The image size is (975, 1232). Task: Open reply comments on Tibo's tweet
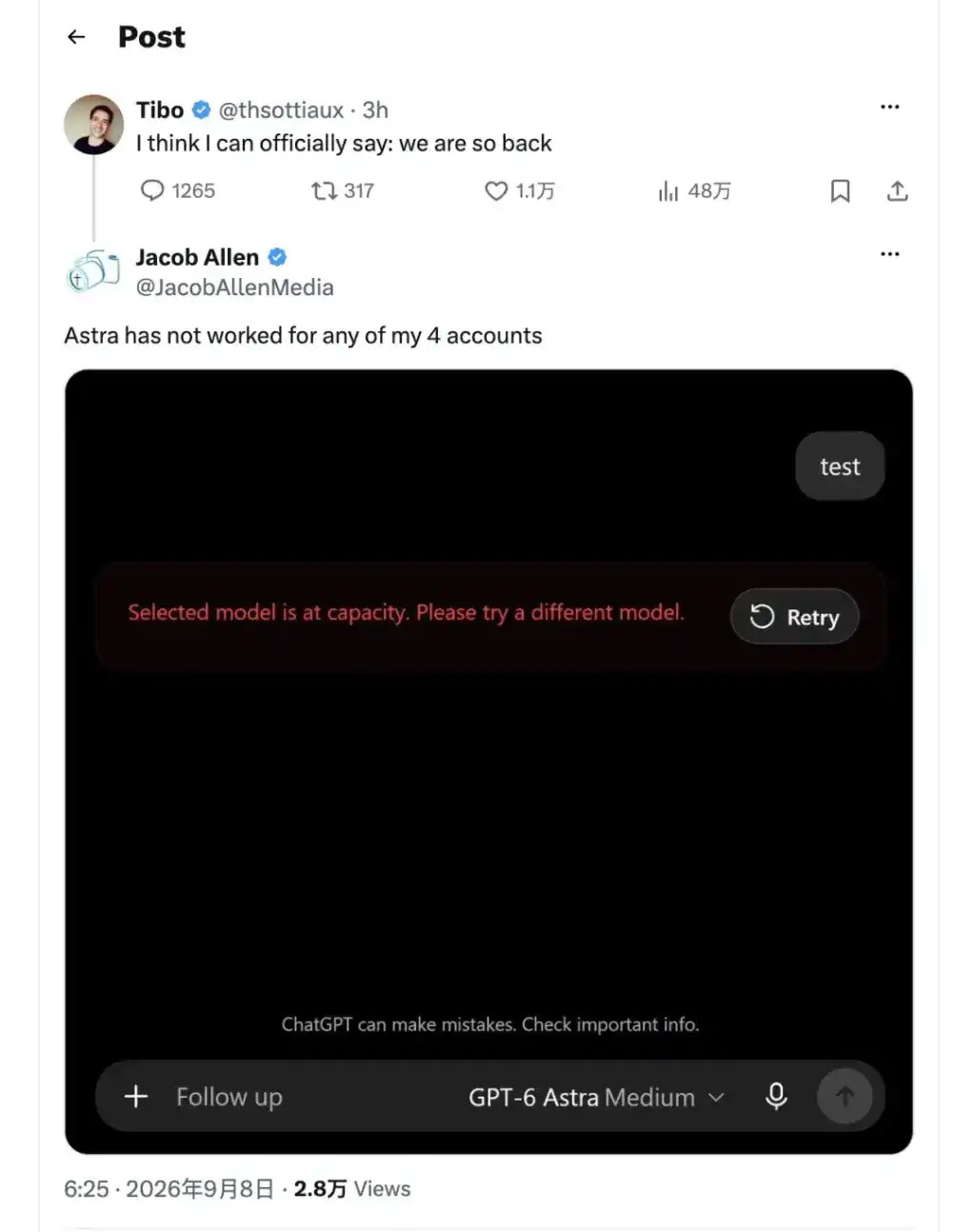click(x=177, y=190)
